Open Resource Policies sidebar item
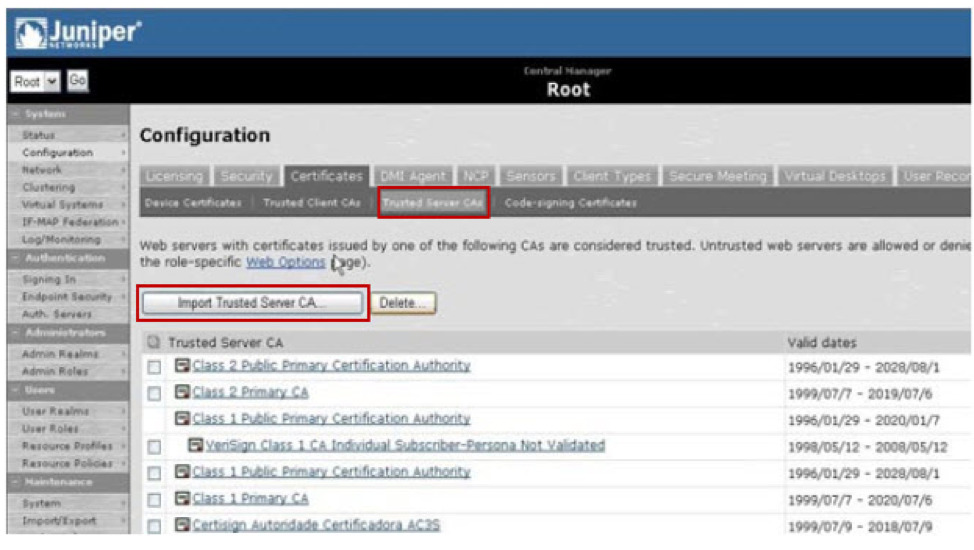The width and height of the screenshot is (974, 550). pyautogui.click(x=68, y=463)
